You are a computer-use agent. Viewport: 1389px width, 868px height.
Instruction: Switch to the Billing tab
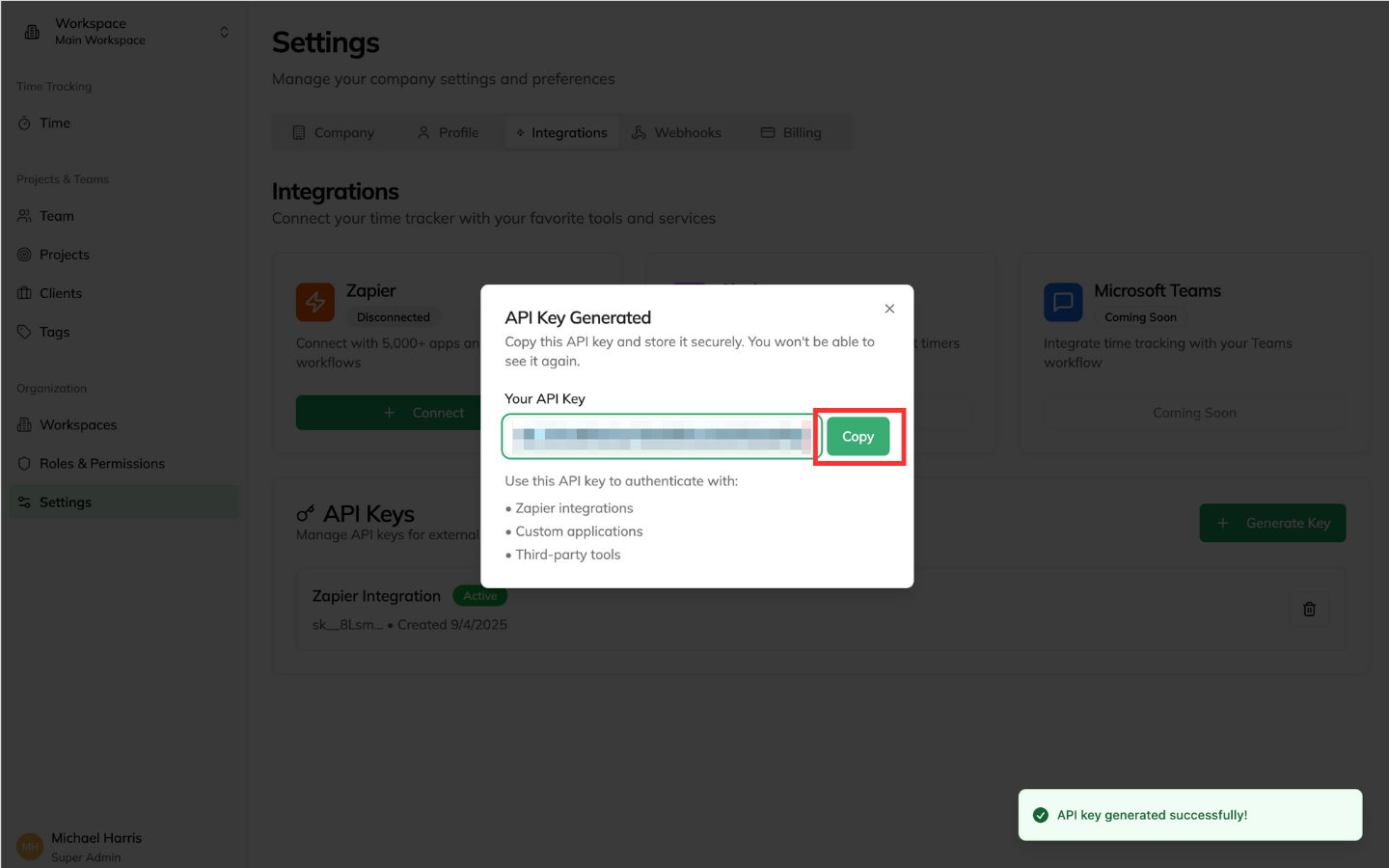(x=791, y=132)
